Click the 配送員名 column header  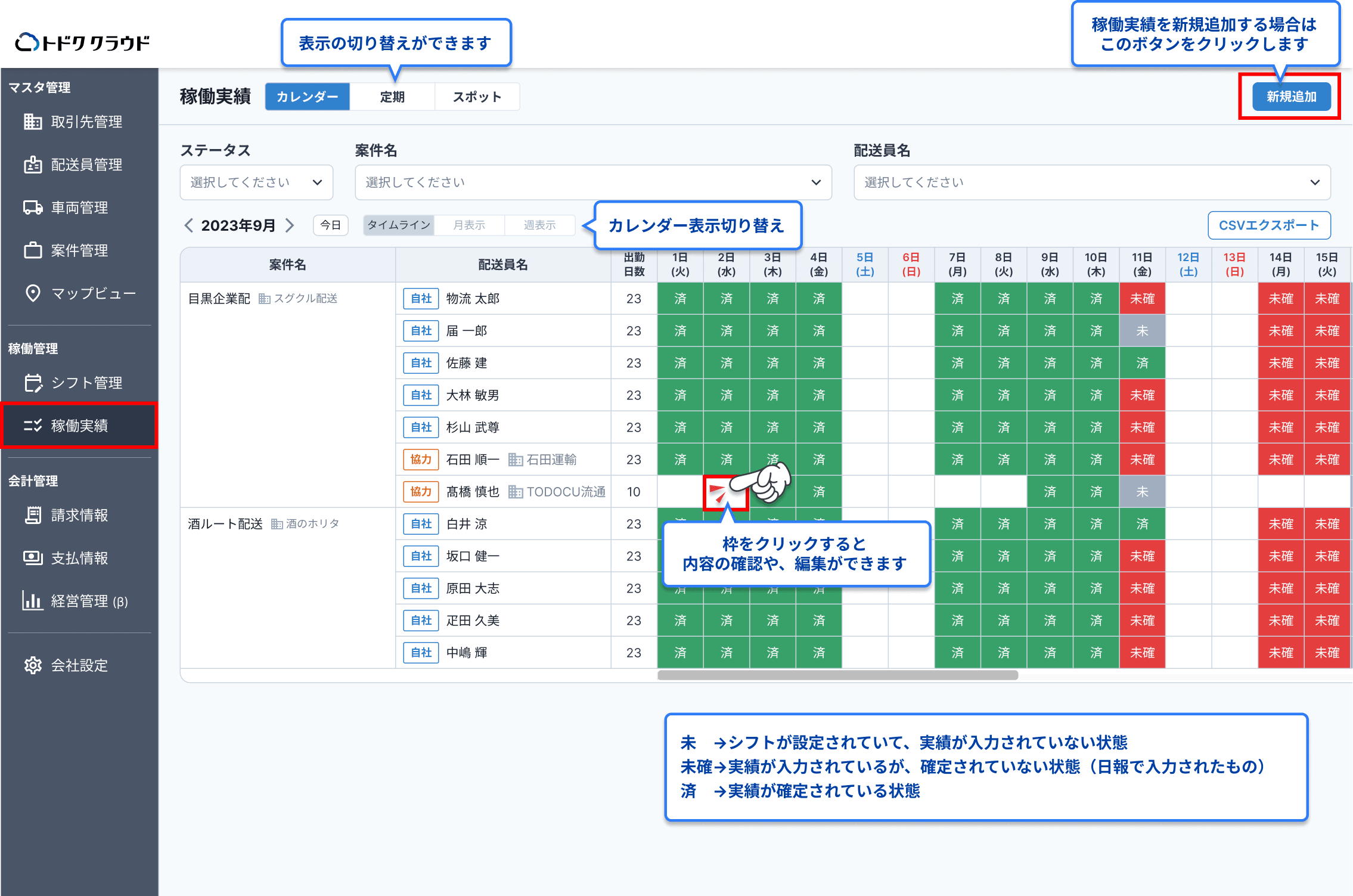click(x=503, y=265)
